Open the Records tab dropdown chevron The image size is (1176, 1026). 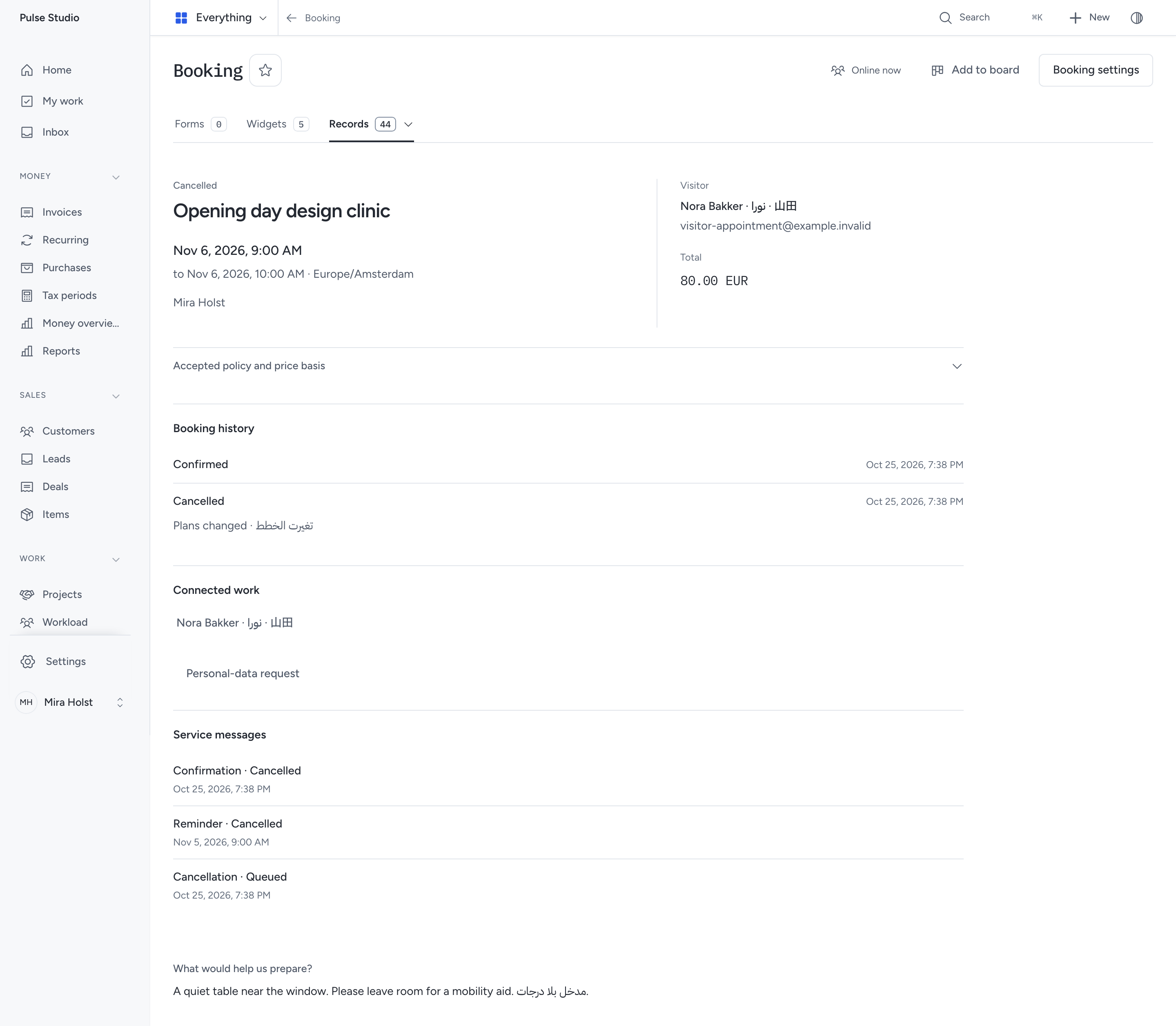(x=408, y=124)
